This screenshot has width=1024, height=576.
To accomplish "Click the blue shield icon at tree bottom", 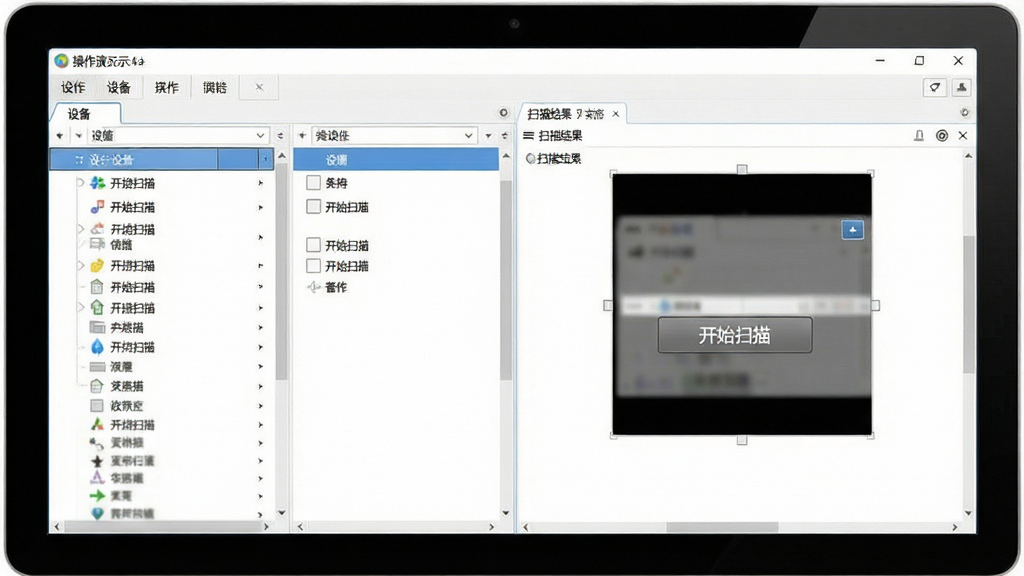I will [x=97, y=513].
